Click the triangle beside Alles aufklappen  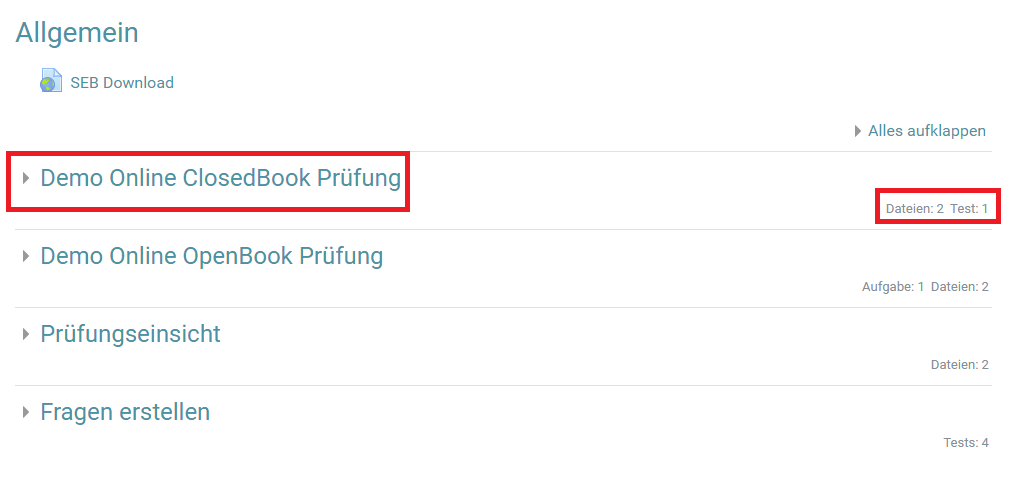(858, 132)
